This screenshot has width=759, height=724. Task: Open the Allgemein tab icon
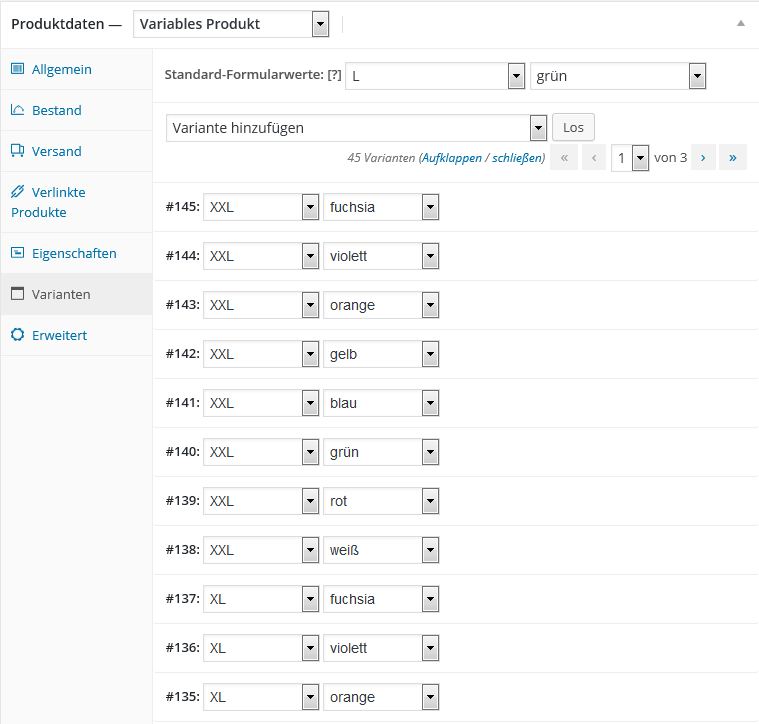point(17,69)
